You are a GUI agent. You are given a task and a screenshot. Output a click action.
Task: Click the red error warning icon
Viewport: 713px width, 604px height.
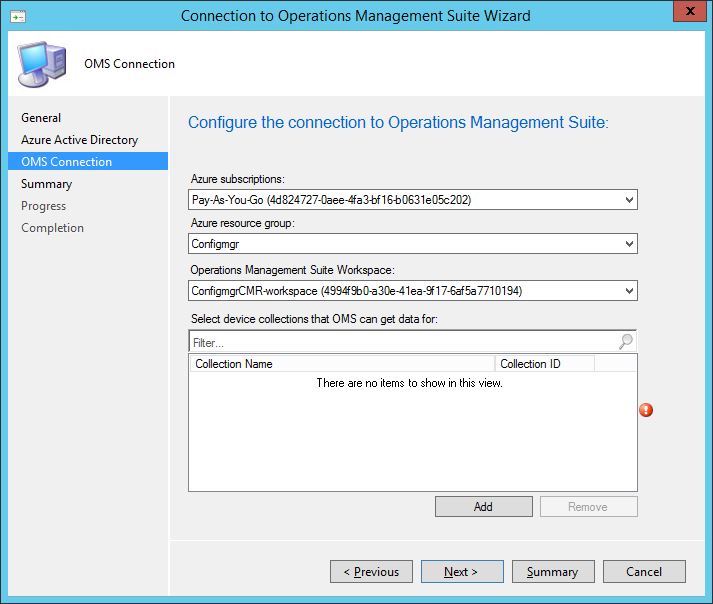coord(646,410)
